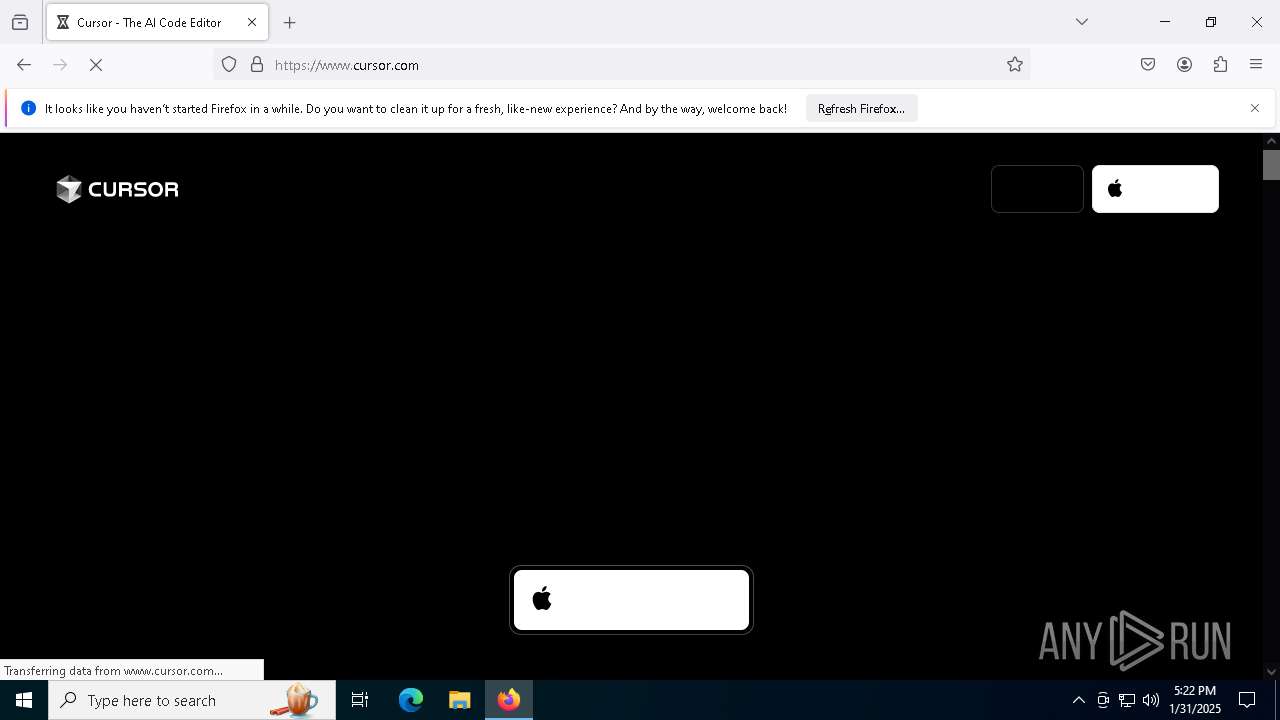The height and width of the screenshot is (720, 1280).
Task: Open the volume speaker tray icon
Action: click(1151, 700)
